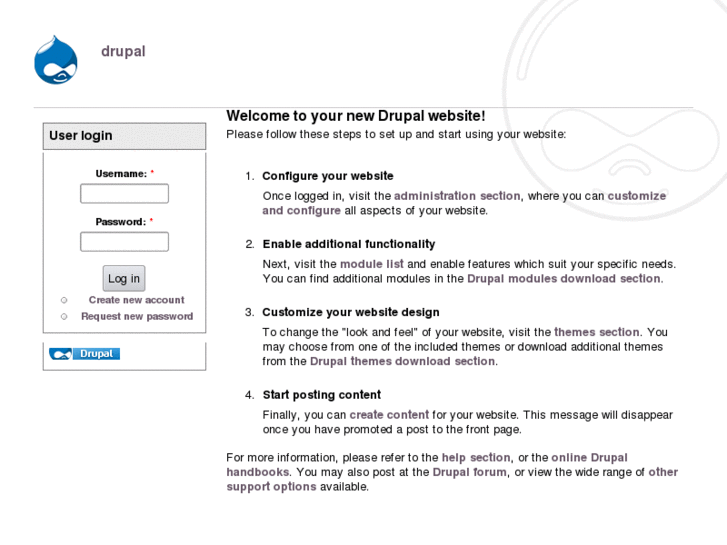Focus the Username input field

[124, 193]
